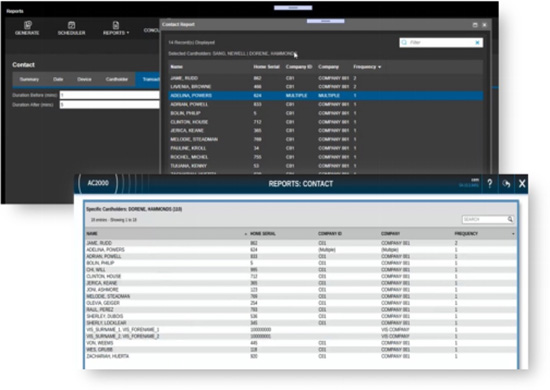
Task: Sort by Frequency in Contact Report dialog
Action: click(x=367, y=67)
